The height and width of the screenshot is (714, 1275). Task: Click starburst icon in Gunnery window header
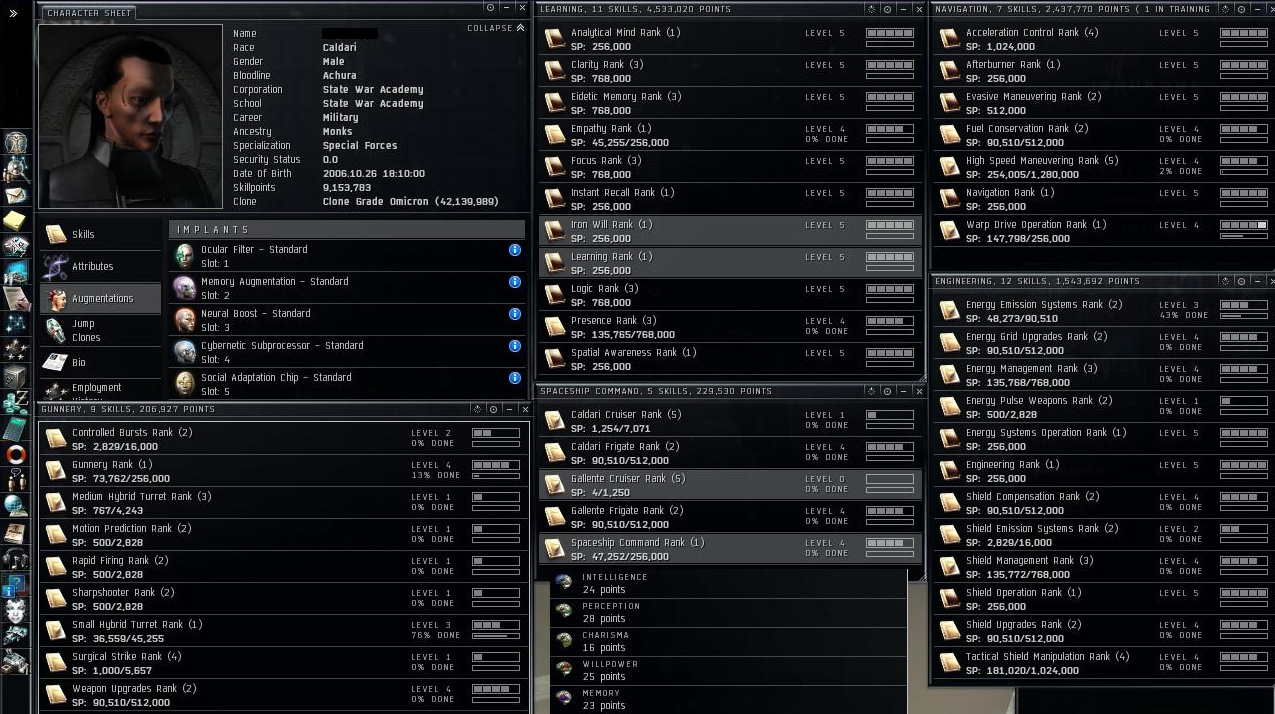click(x=478, y=409)
